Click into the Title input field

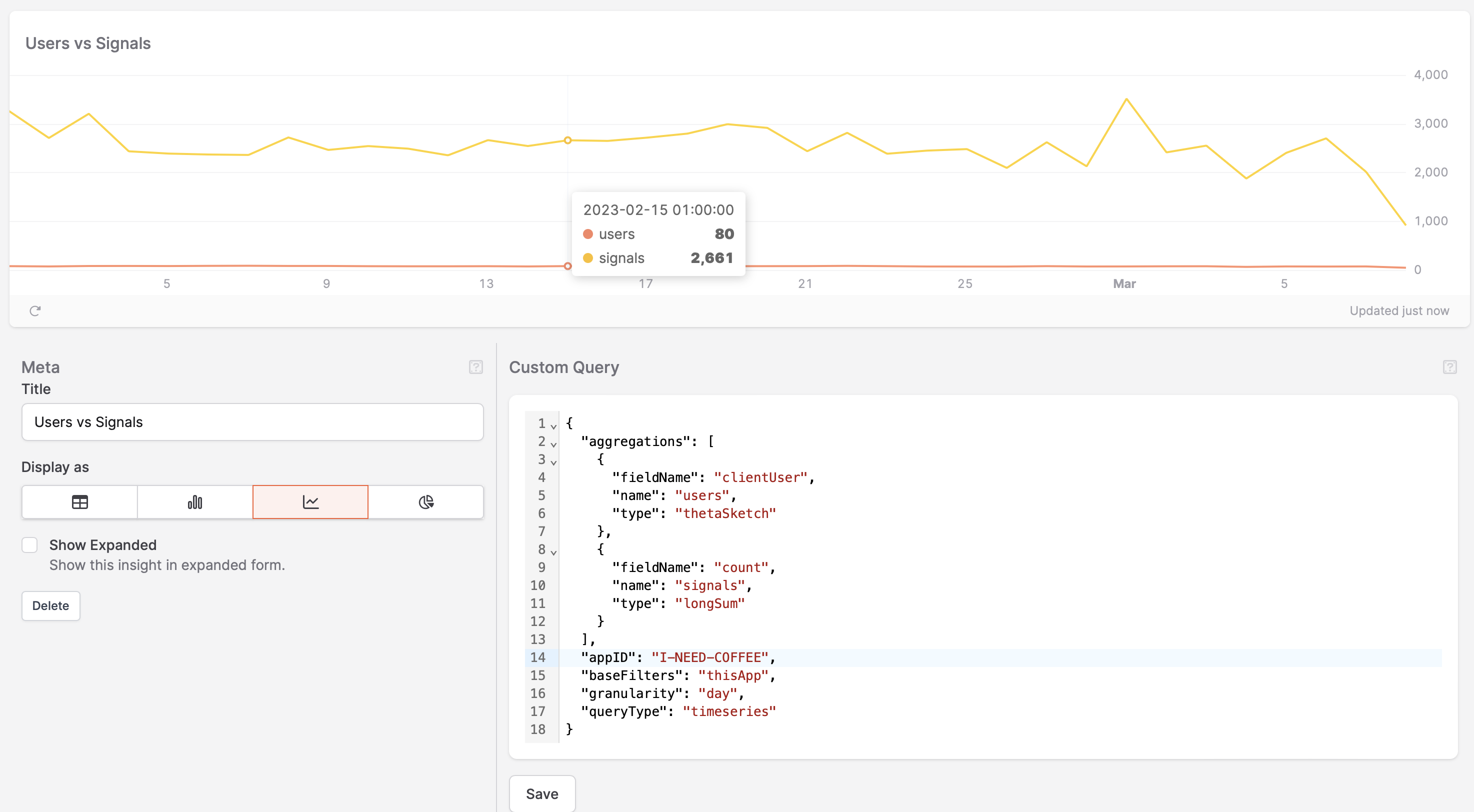[252, 421]
